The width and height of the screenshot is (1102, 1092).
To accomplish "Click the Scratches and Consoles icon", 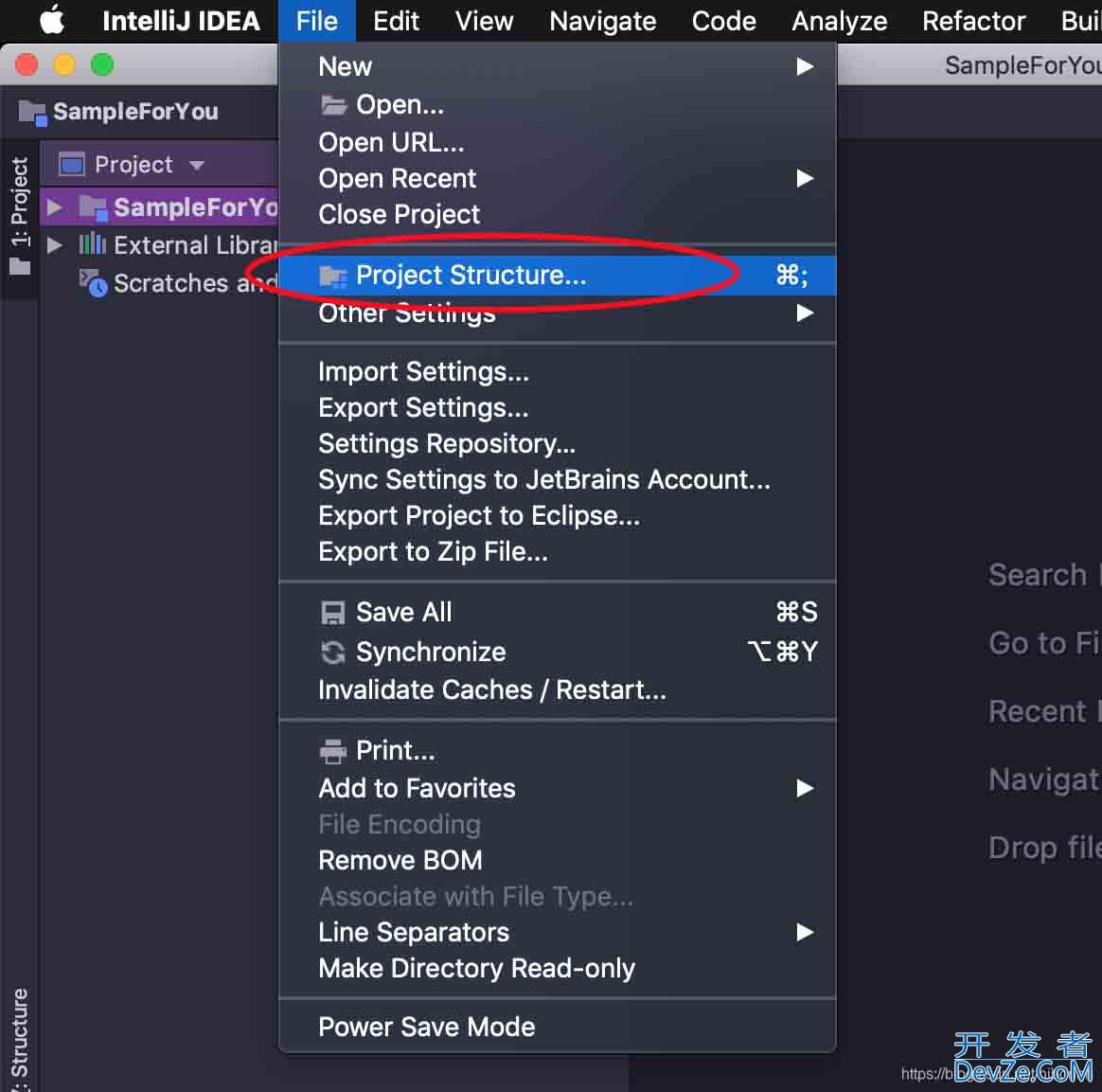I will [x=93, y=282].
